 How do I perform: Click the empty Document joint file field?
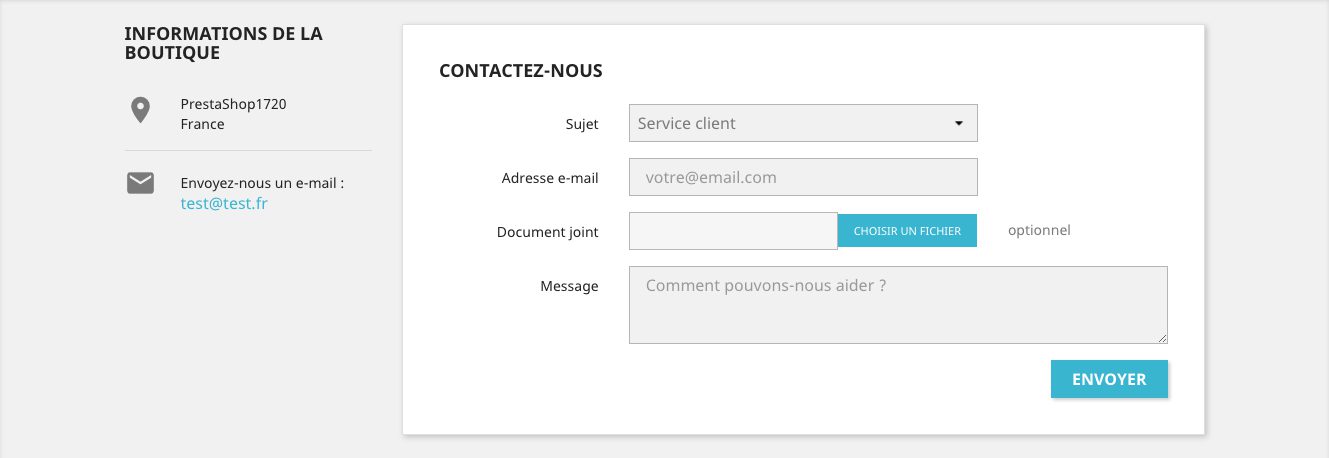(x=733, y=231)
